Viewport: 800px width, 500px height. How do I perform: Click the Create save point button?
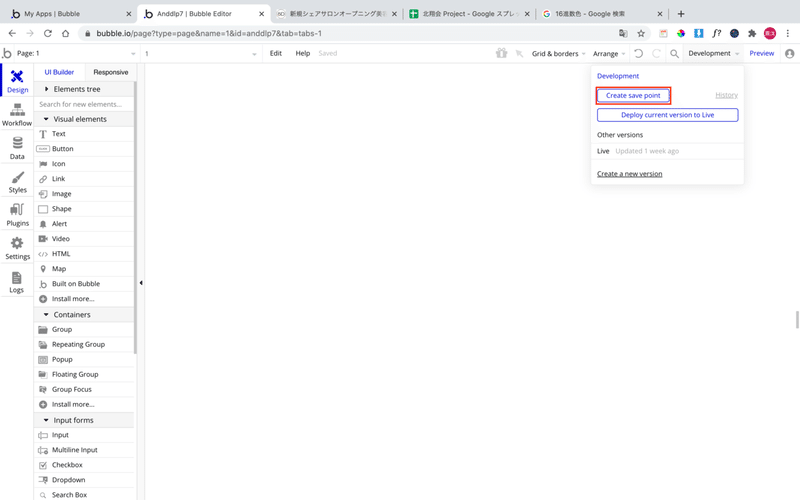pos(633,95)
